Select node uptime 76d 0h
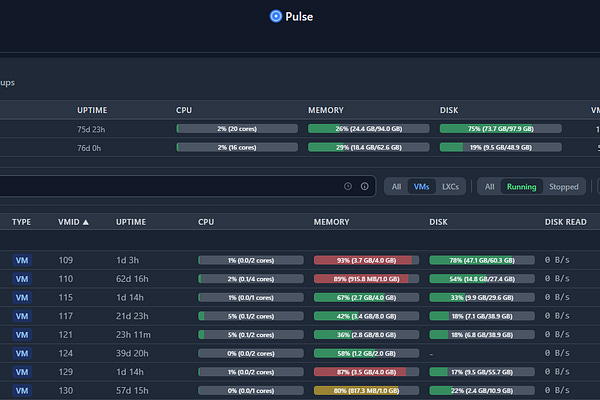This screenshot has width=600, height=400. coord(89,148)
